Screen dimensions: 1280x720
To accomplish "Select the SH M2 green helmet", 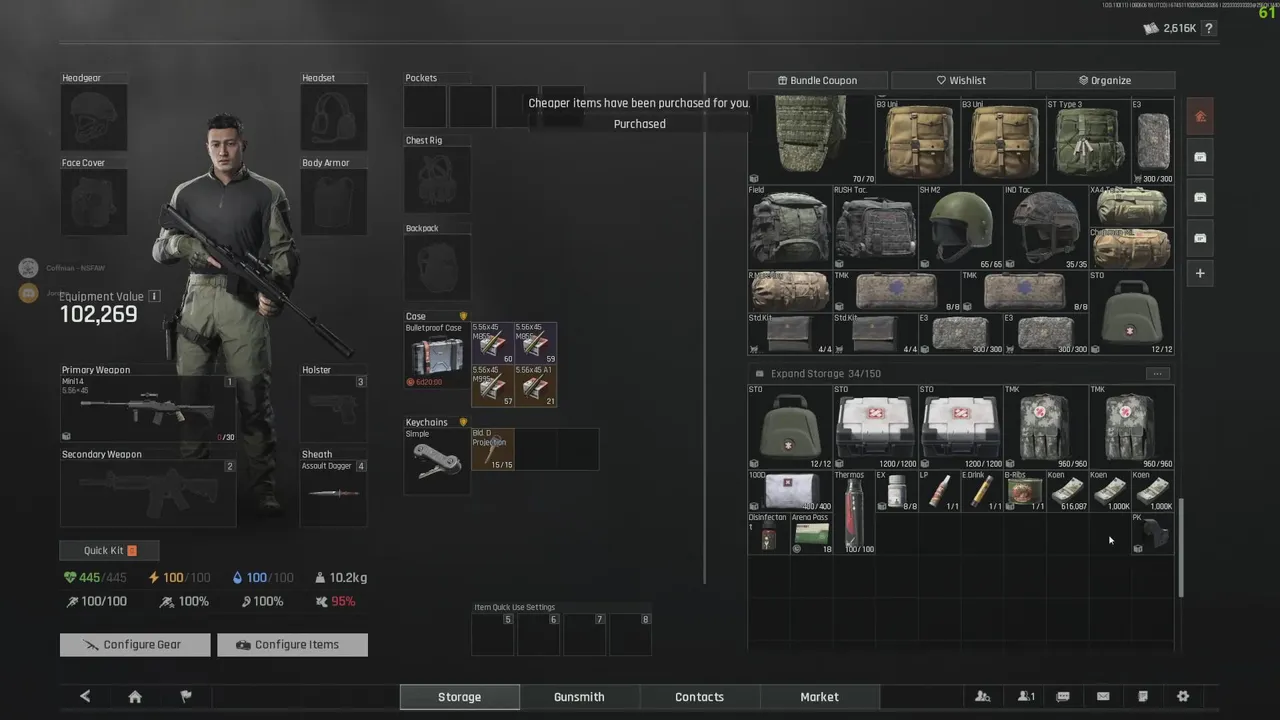I will [x=961, y=227].
